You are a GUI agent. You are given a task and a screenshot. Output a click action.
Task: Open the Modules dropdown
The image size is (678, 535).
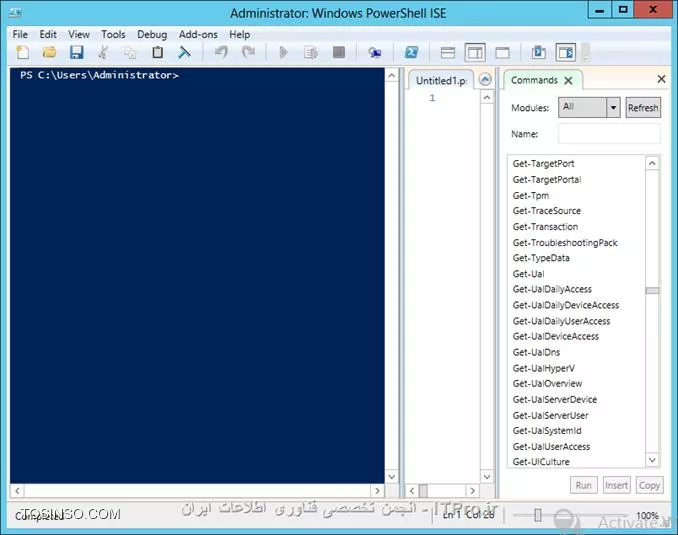pos(613,107)
